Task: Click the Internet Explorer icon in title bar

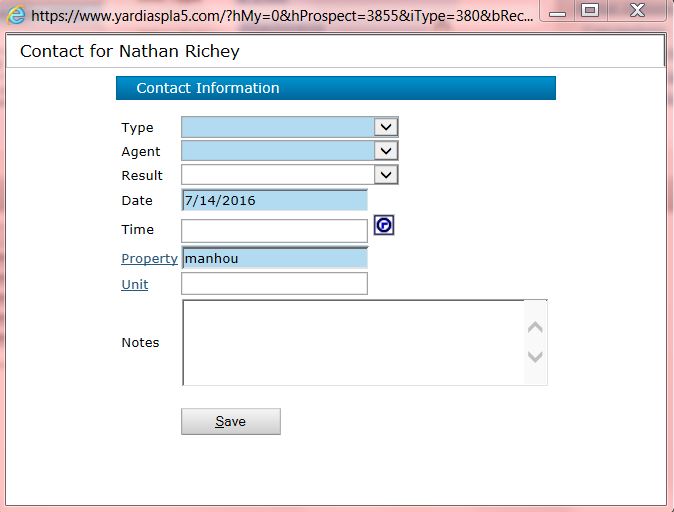Action: tap(17, 15)
